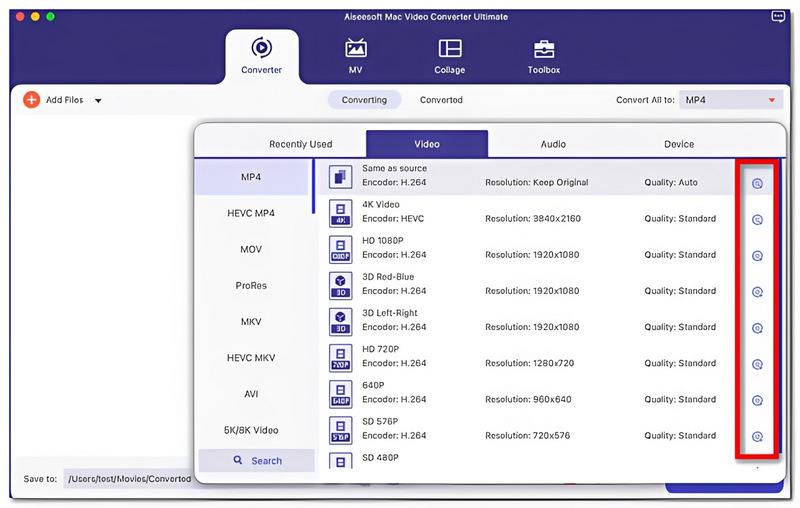Screen dimensions: 800x508
Task: Click 'Resolution: 720x576' text
Action: pyautogui.click(x=527, y=436)
